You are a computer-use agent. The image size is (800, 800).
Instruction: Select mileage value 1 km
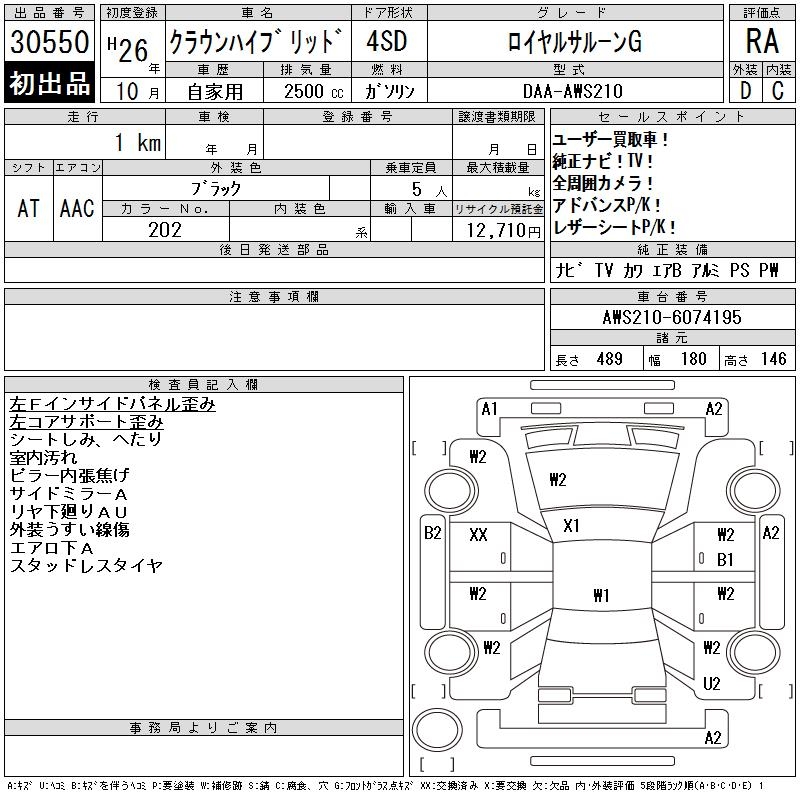click(x=138, y=142)
